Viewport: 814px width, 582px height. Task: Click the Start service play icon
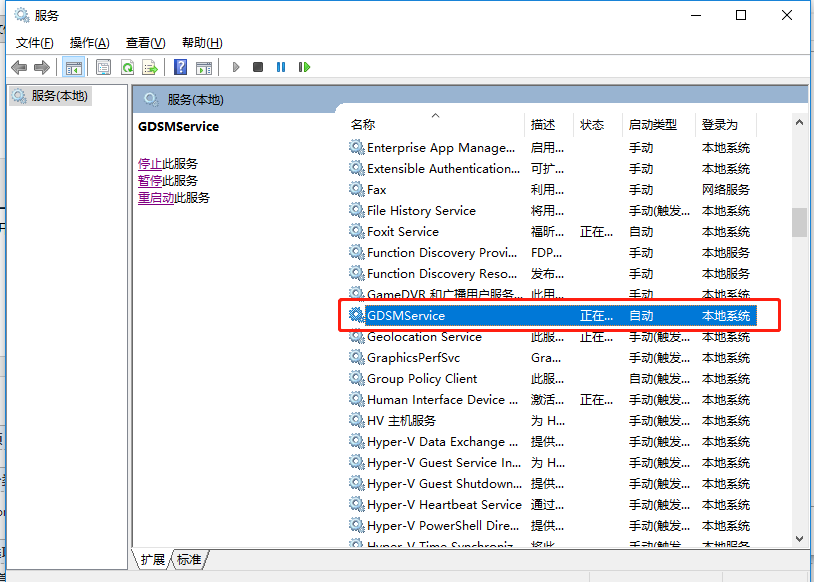pos(236,67)
